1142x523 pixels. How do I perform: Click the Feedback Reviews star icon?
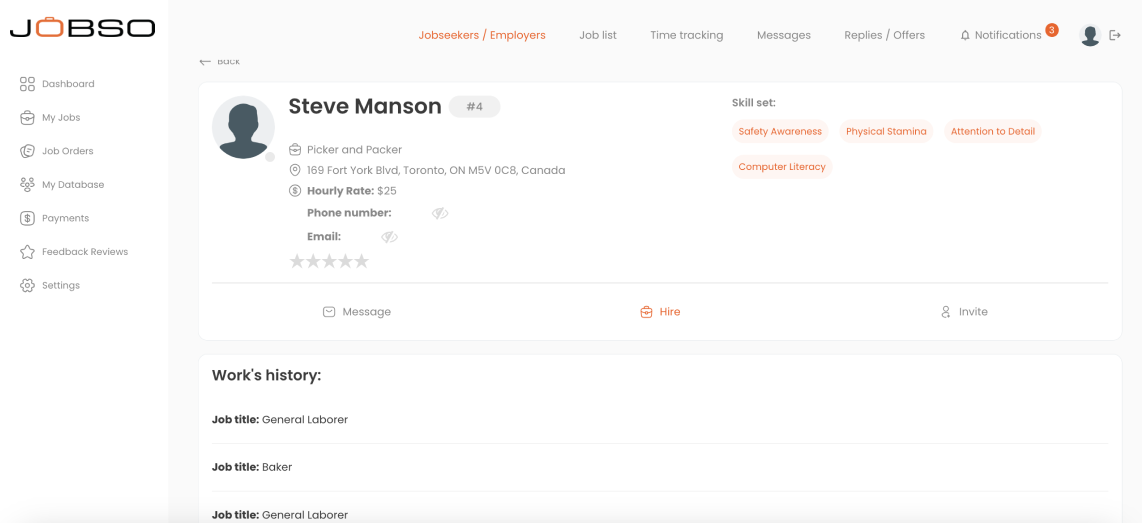tap(27, 252)
